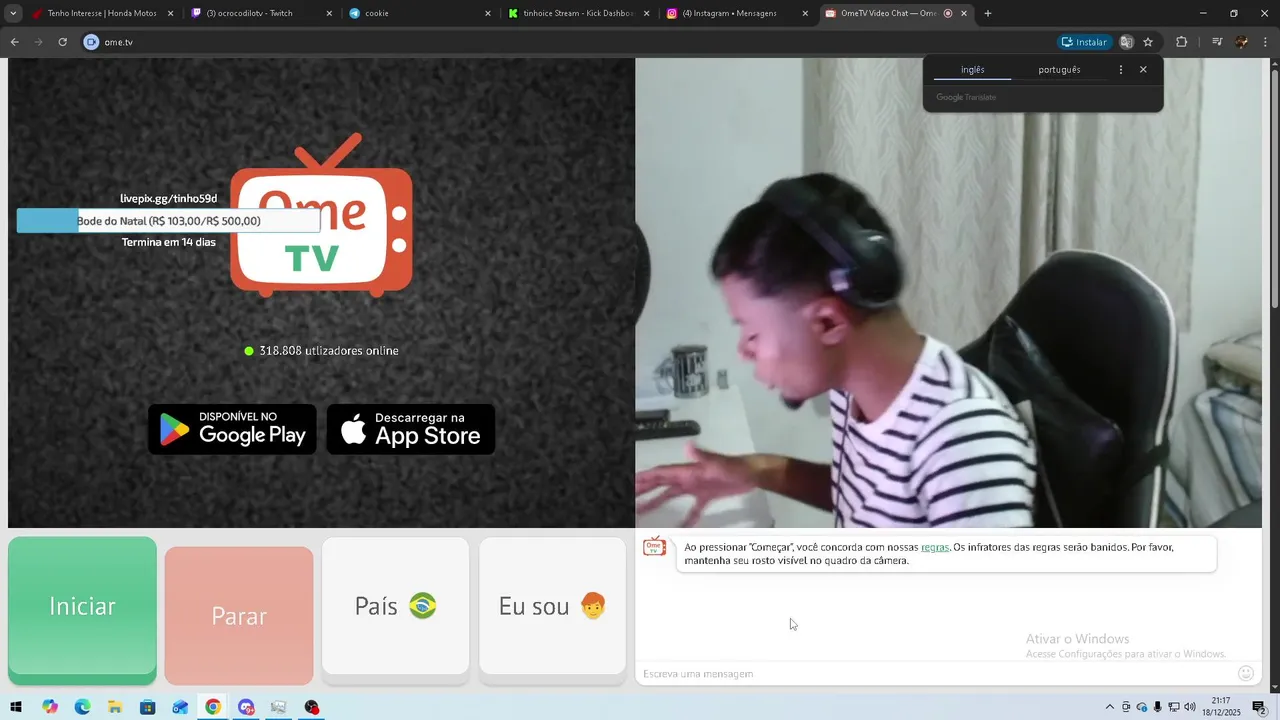Click the microphone tray icon
Screen dimensions: 1280x720
1158,707
